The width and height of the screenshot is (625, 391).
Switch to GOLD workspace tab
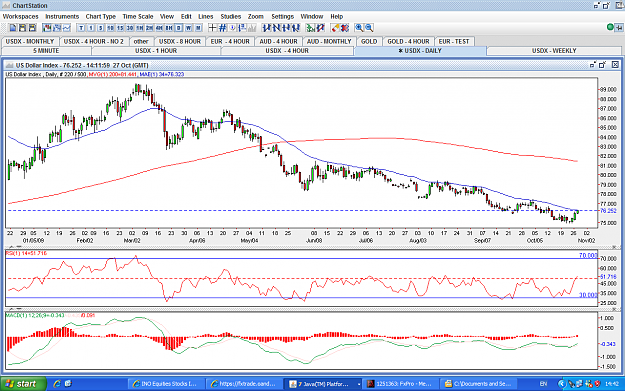369,41
